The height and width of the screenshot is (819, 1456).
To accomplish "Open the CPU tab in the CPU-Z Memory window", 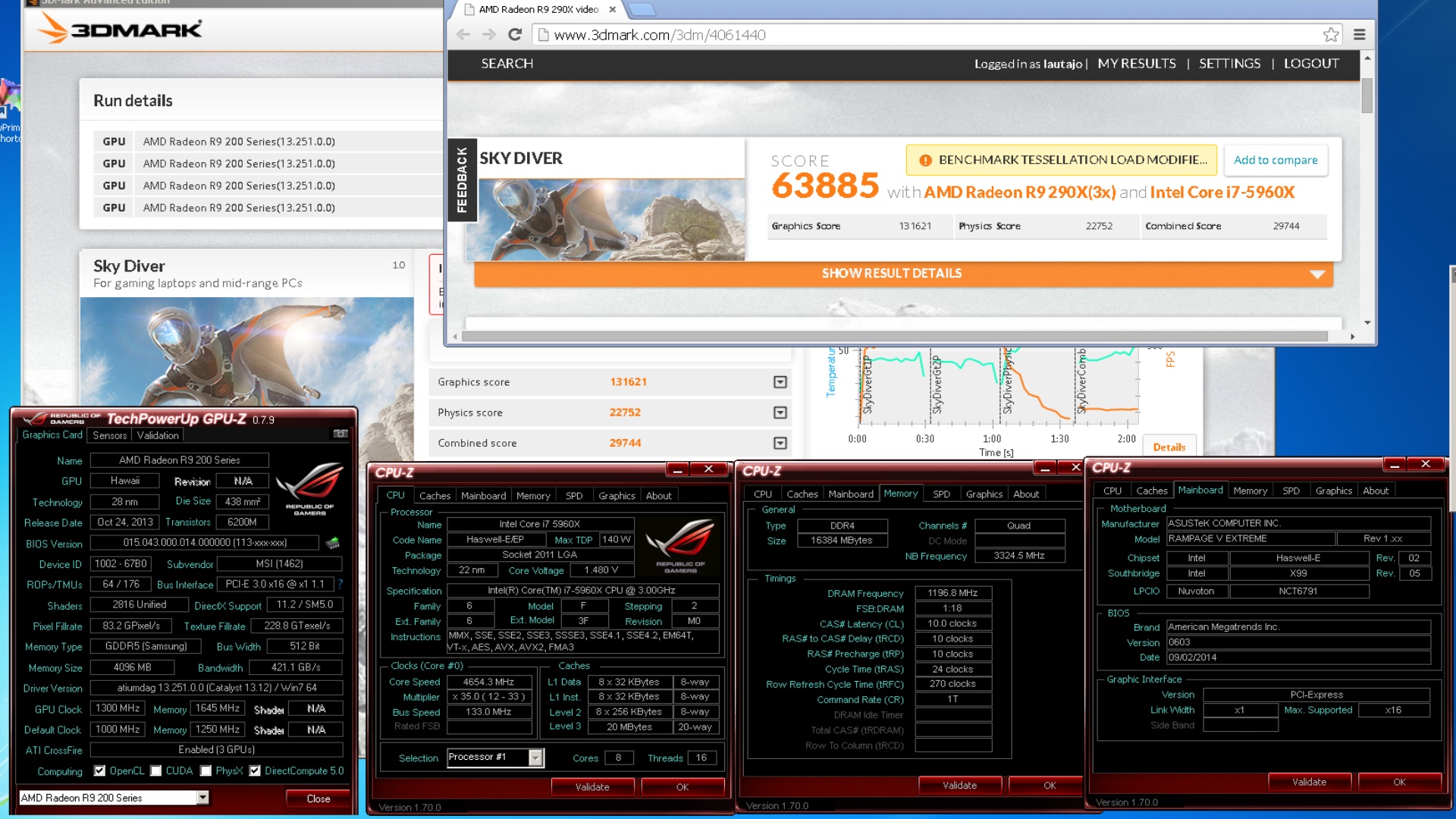I will tap(763, 494).
